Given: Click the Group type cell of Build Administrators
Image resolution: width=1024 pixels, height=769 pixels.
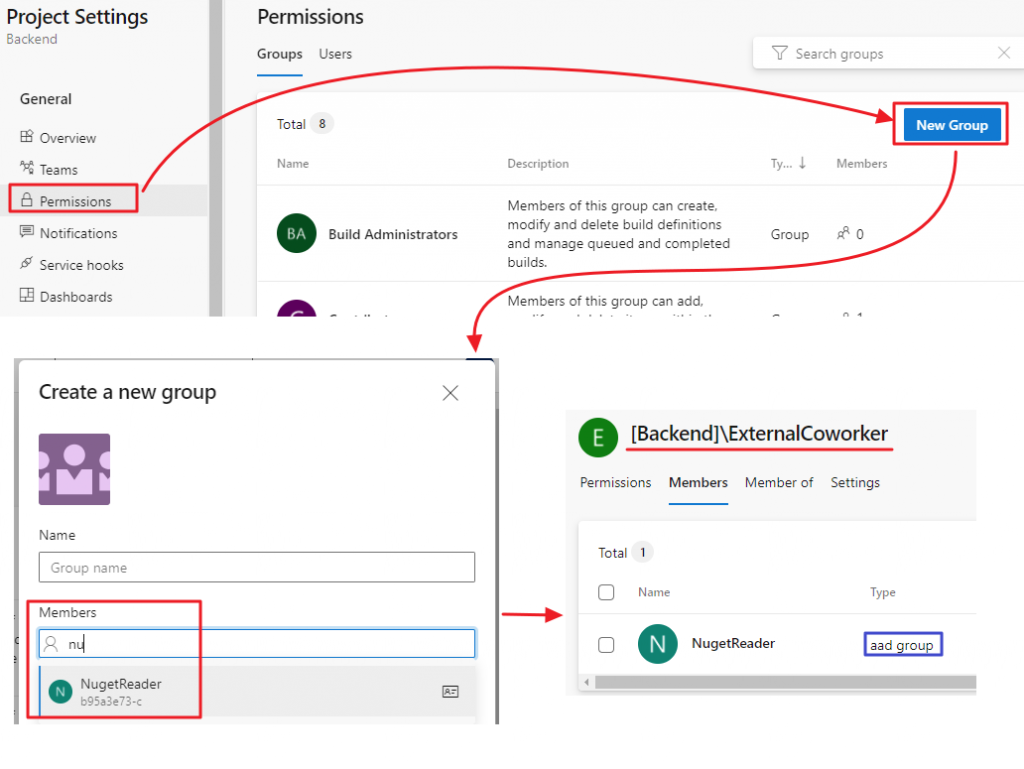Looking at the screenshot, I should point(789,234).
